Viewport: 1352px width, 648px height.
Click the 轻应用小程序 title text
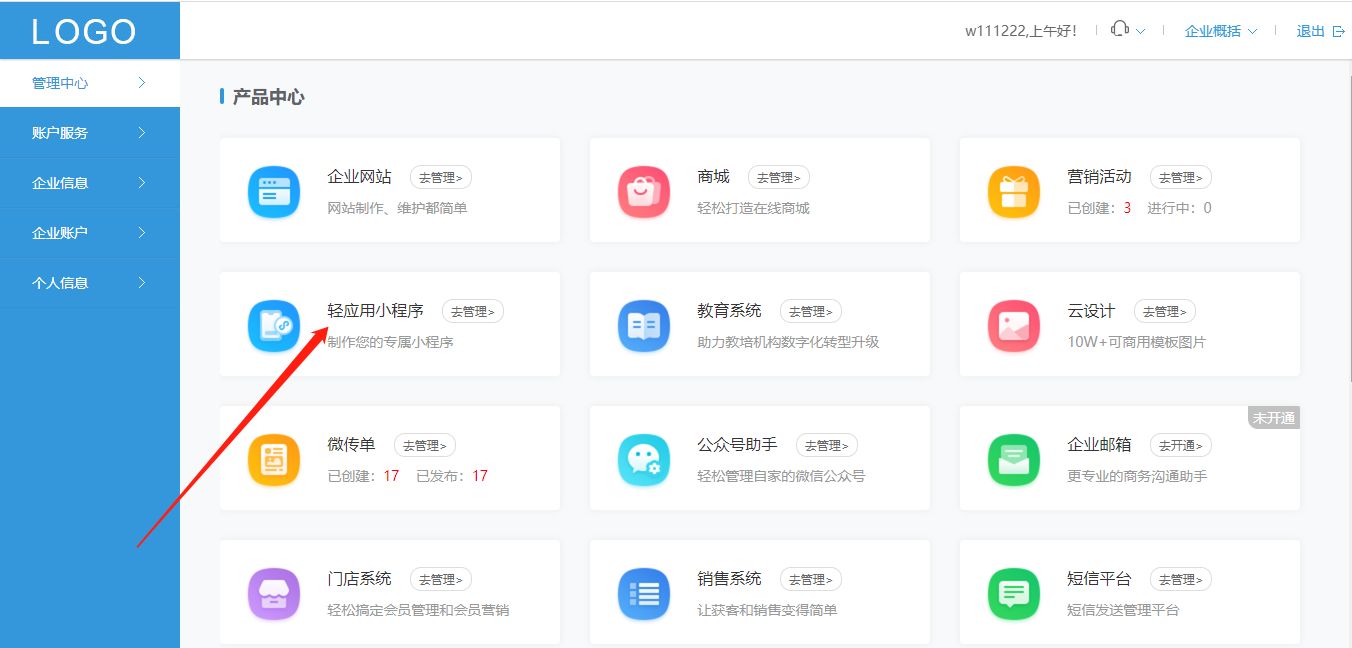pos(376,311)
